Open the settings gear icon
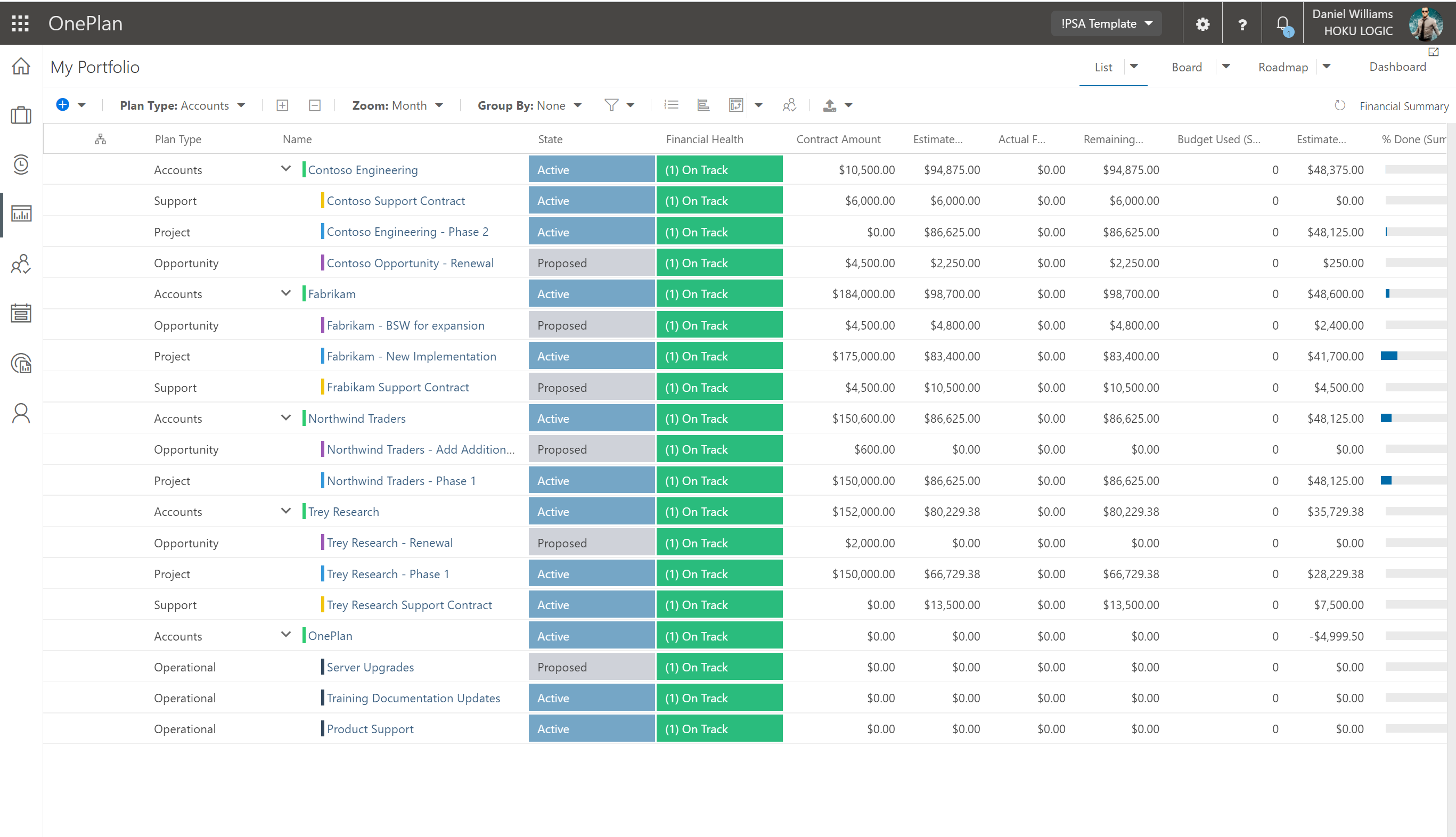 (1203, 24)
